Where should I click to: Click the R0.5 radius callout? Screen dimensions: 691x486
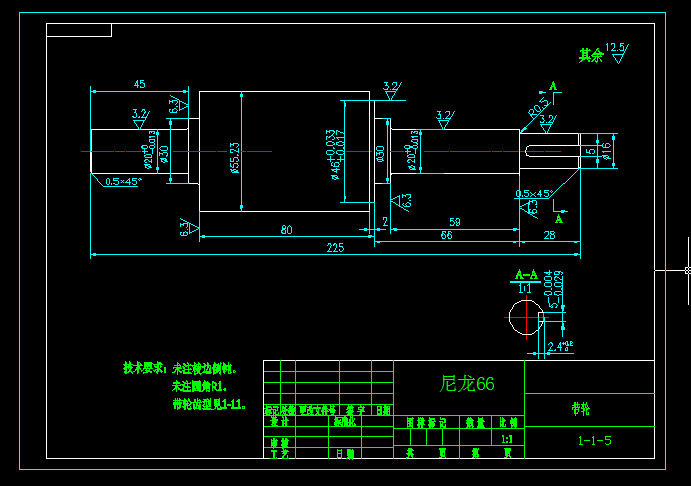click(539, 107)
